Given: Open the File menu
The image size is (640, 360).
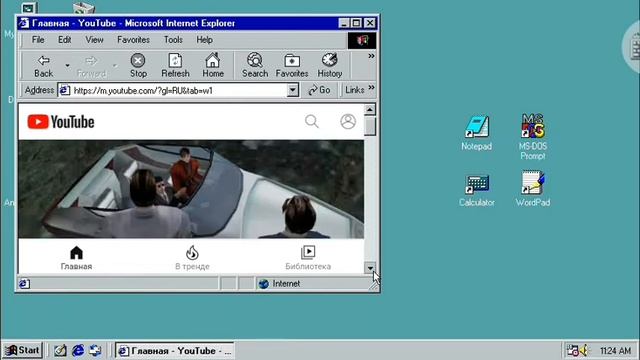Looking at the screenshot, I should [x=38, y=40].
